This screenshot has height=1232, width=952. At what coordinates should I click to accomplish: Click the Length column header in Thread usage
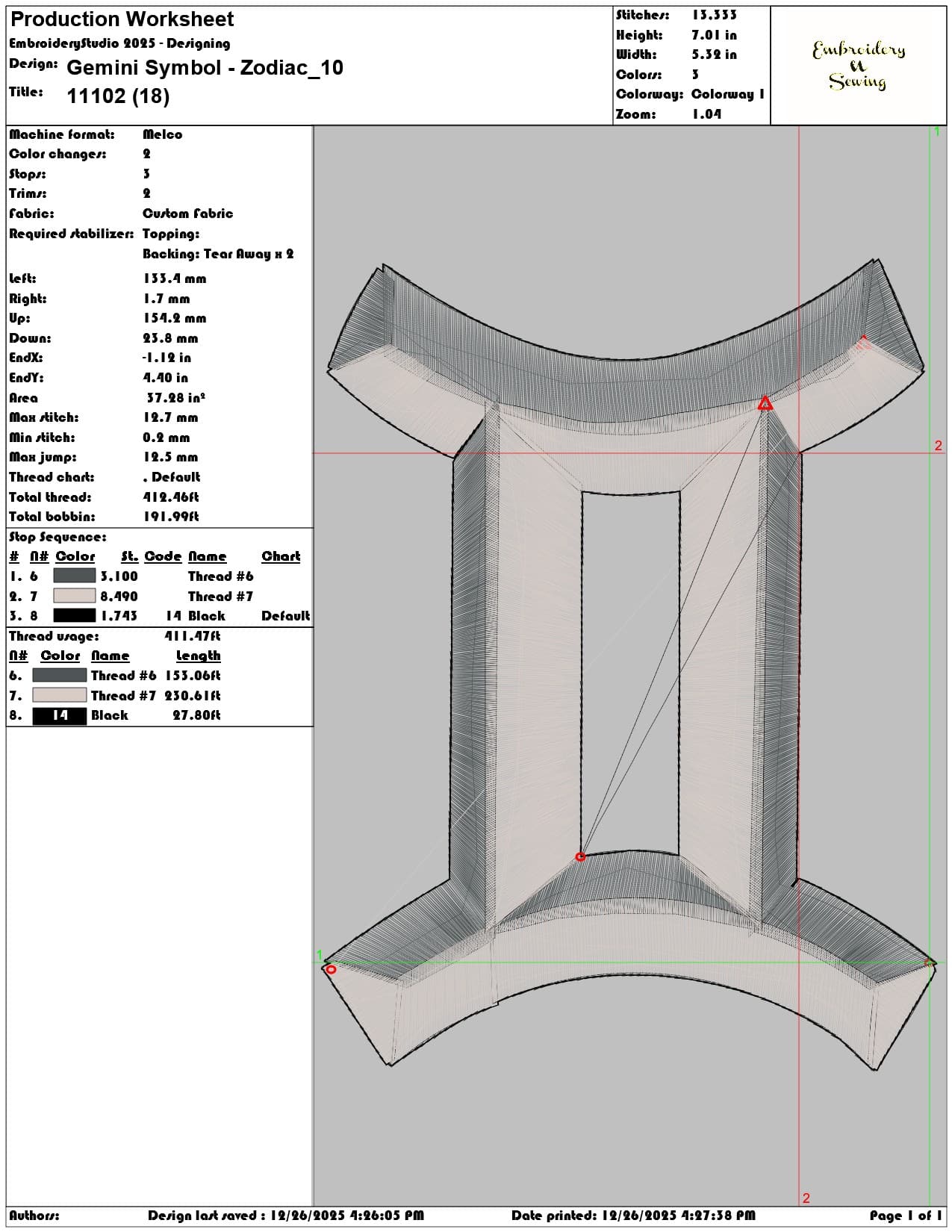pos(199,656)
